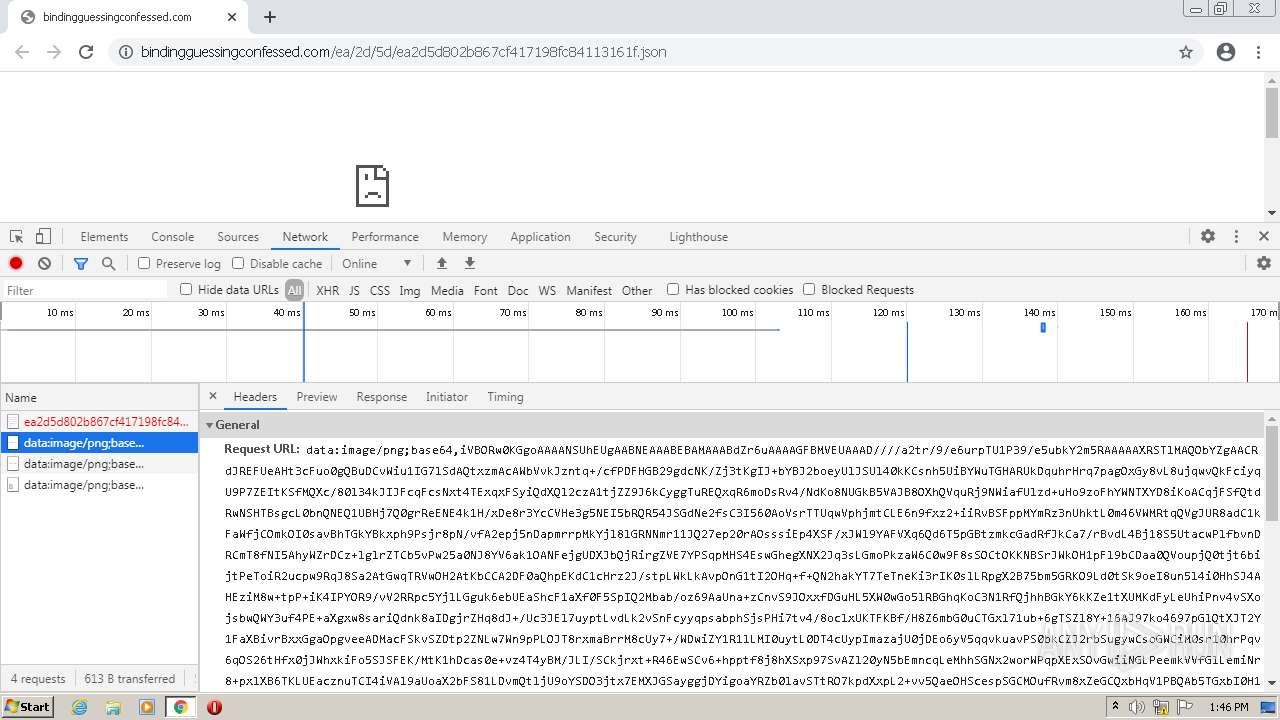Bookmark this page with star icon

(1186, 52)
